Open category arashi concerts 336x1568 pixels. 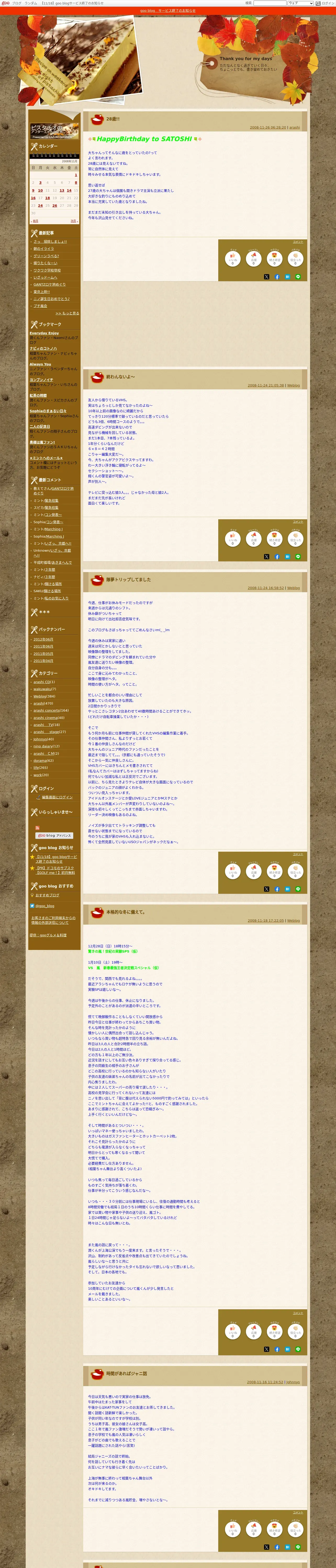click(x=46, y=710)
